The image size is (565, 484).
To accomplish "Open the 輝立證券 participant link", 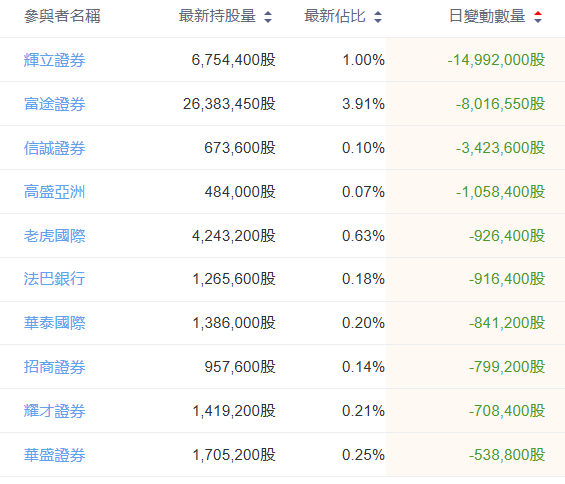I will click(x=54, y=60).
